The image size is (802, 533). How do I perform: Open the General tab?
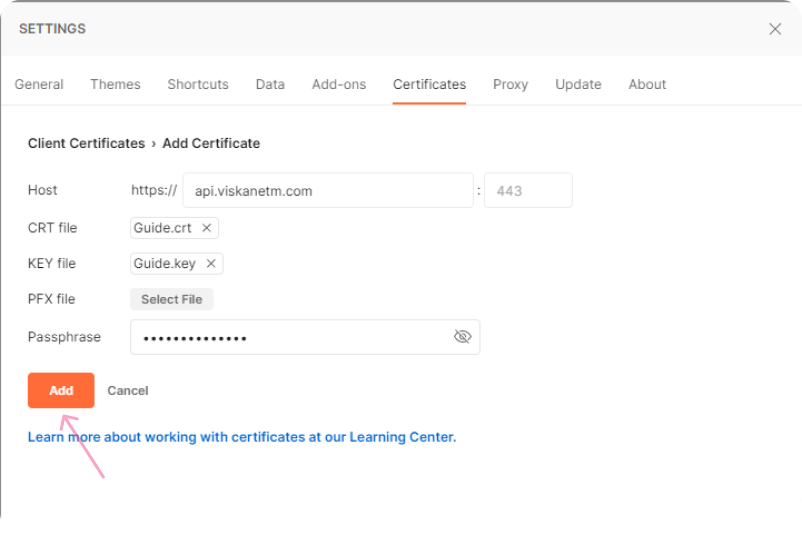click(x=39, y=84)
